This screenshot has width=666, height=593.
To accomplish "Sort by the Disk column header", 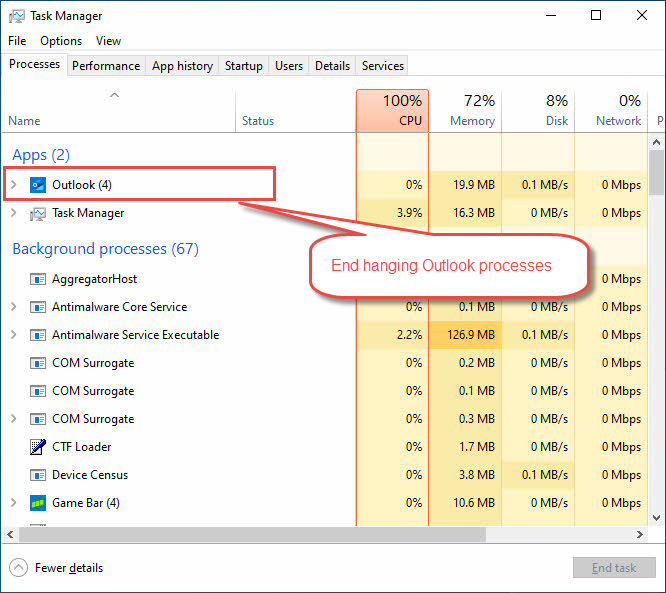I will [x=538, y=111].
